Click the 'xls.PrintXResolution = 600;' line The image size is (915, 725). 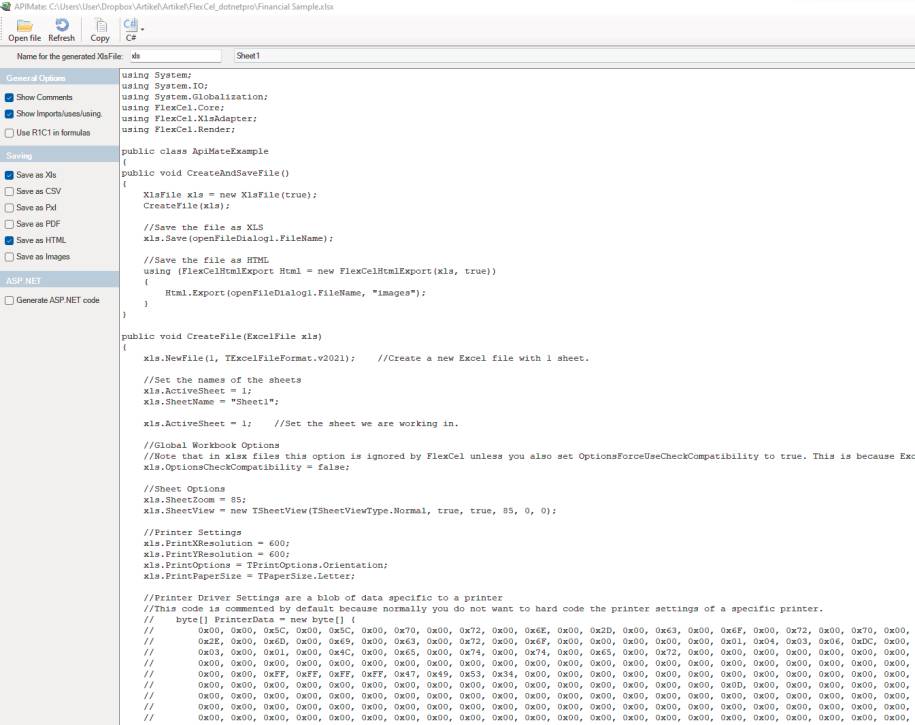[x=216, y=543]
